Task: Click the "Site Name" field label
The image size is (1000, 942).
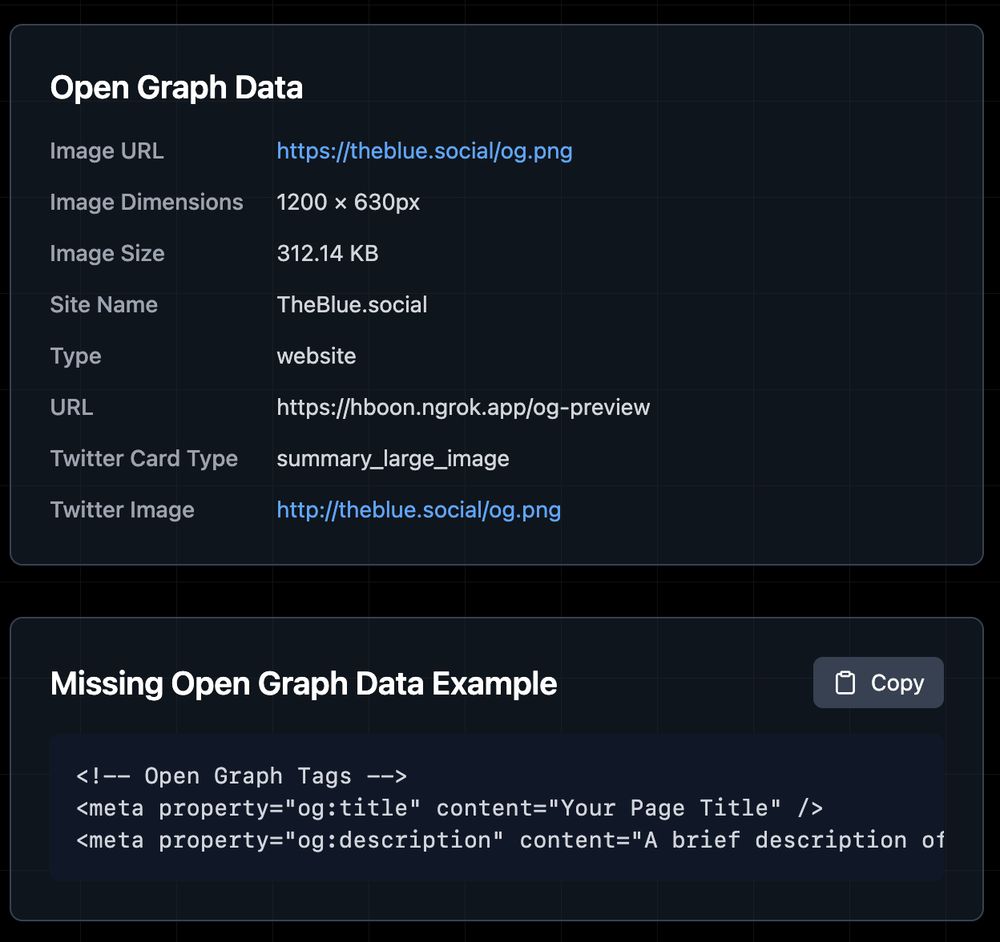Action: 104,305
